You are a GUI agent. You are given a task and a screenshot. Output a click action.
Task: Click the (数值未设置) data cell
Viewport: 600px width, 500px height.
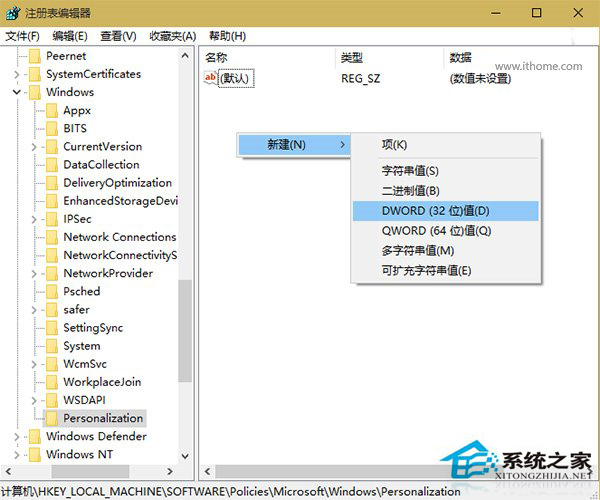pos(480,79)
